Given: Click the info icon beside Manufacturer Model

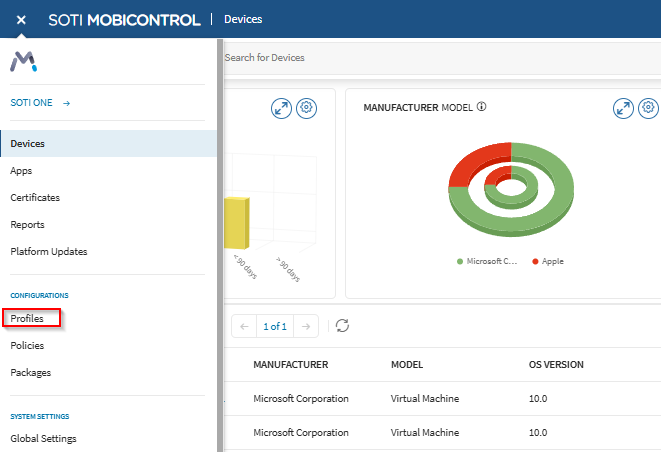Looking at the screenshot, I should click(x=481, y=107).
